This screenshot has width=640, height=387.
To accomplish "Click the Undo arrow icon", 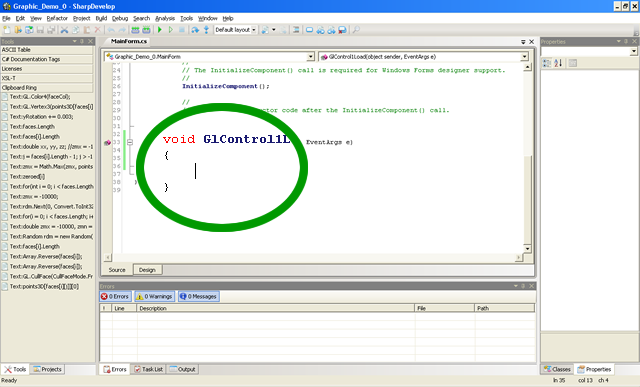I will (x=111, y=30).
